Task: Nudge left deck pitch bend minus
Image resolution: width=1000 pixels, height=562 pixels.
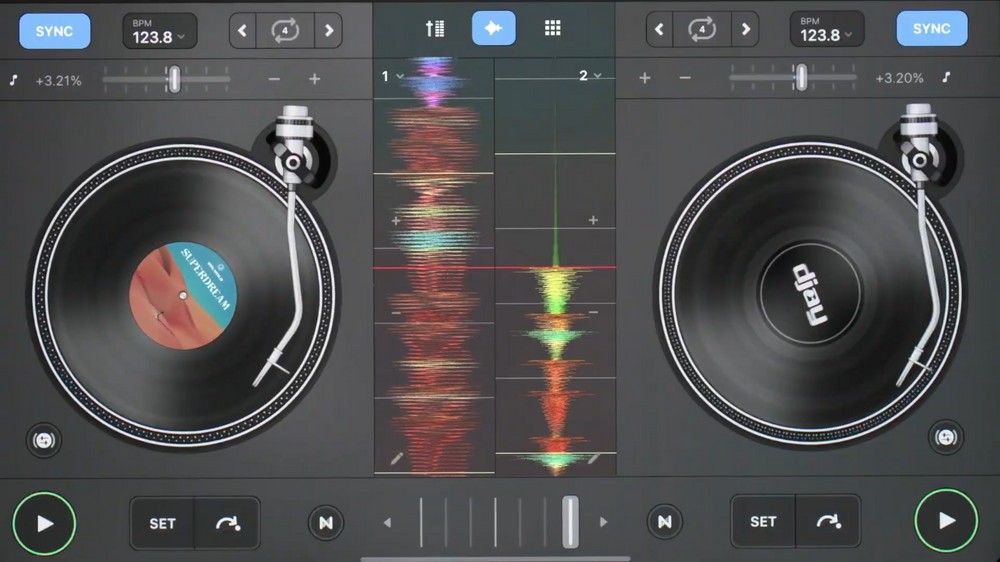Action: click(x=274, y=79)
